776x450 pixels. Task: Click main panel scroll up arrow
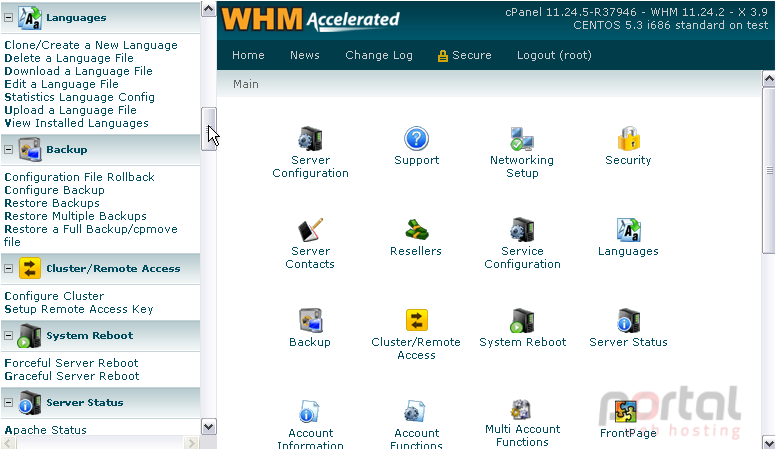pyautogui.click(x=769, y=79)
